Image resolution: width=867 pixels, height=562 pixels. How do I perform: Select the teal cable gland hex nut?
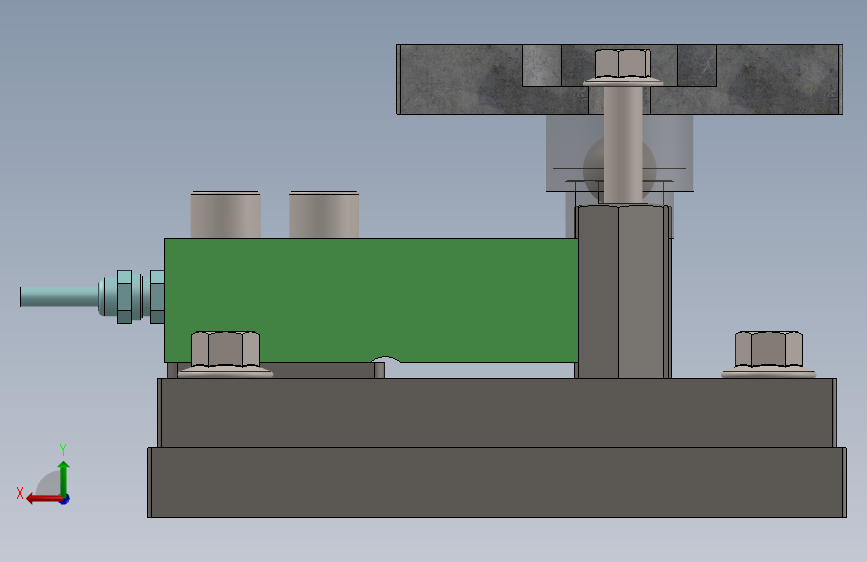[x=124, y=297]
